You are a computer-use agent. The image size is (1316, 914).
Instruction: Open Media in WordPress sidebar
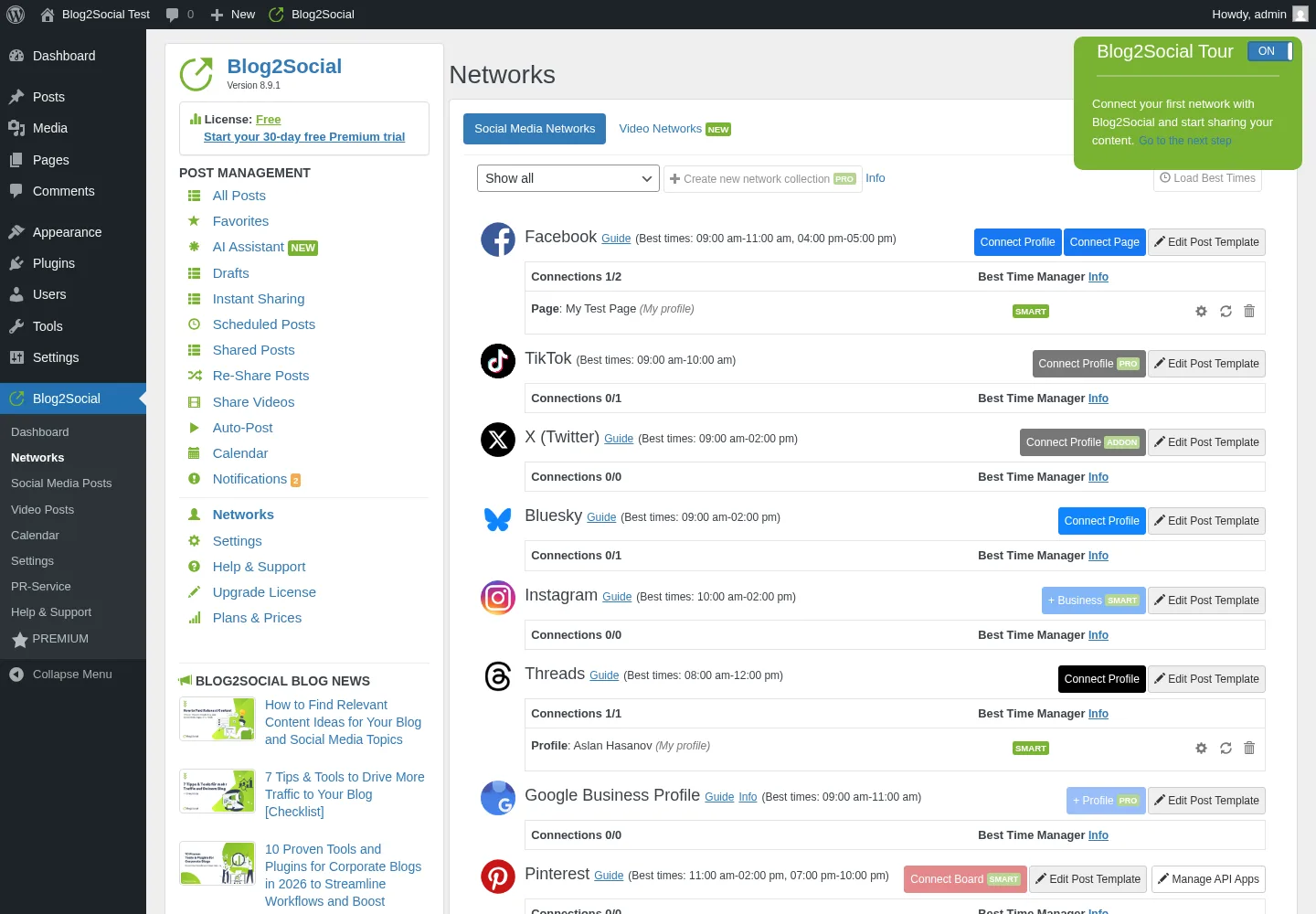(x=49, y=128)
